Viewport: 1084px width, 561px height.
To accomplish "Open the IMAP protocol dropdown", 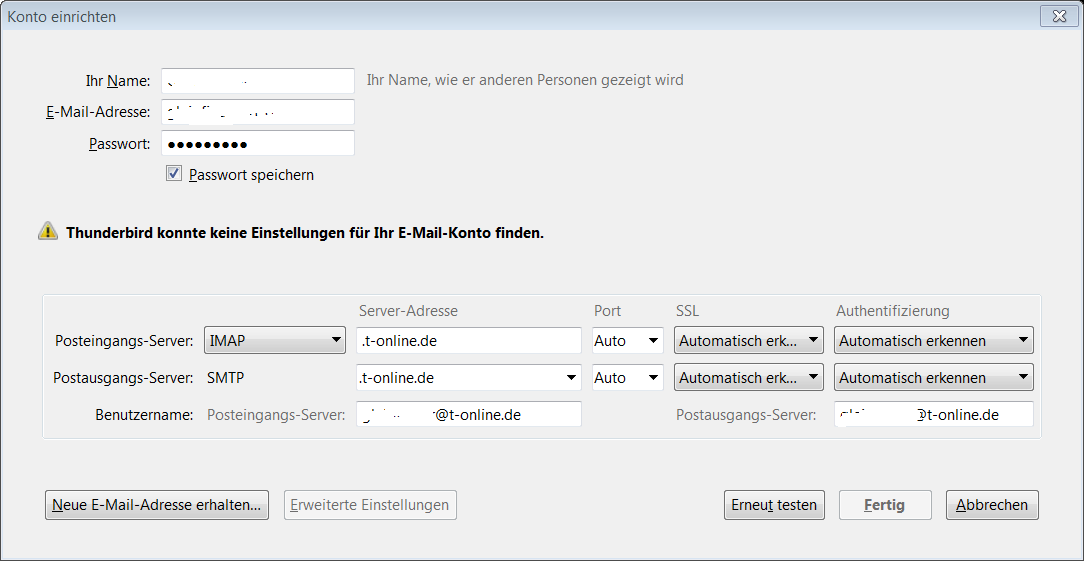I will (x=275, y=340).
